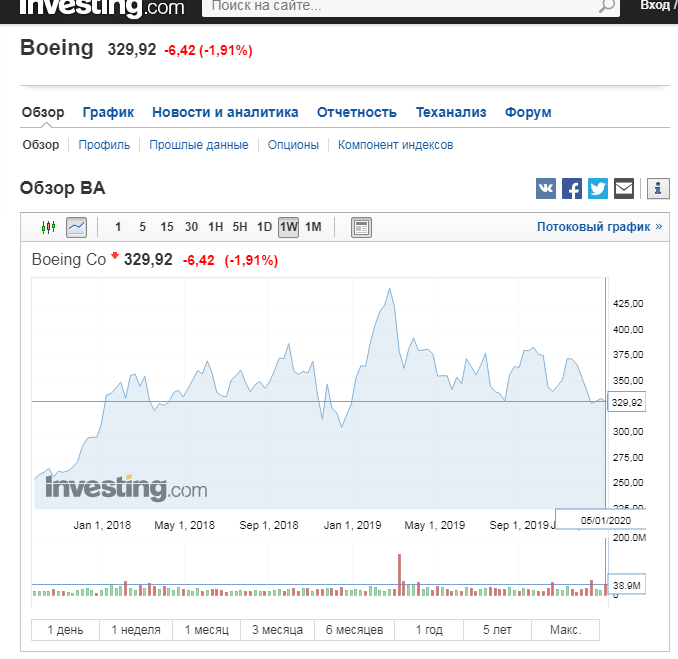Click the news overlay icon in chart toolbar
Viewport: 678px width, 659px height.
tap(361, 227)
